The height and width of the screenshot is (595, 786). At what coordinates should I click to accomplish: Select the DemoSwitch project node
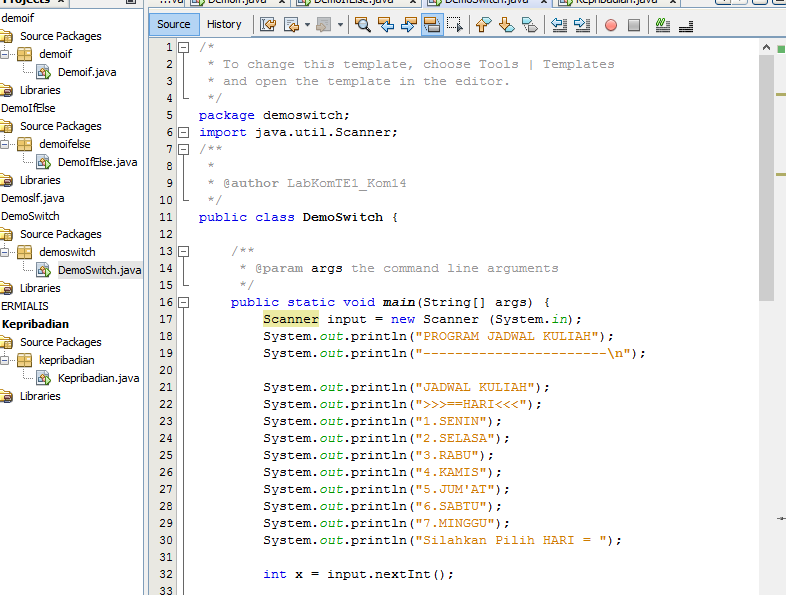(x=30, y=217)
